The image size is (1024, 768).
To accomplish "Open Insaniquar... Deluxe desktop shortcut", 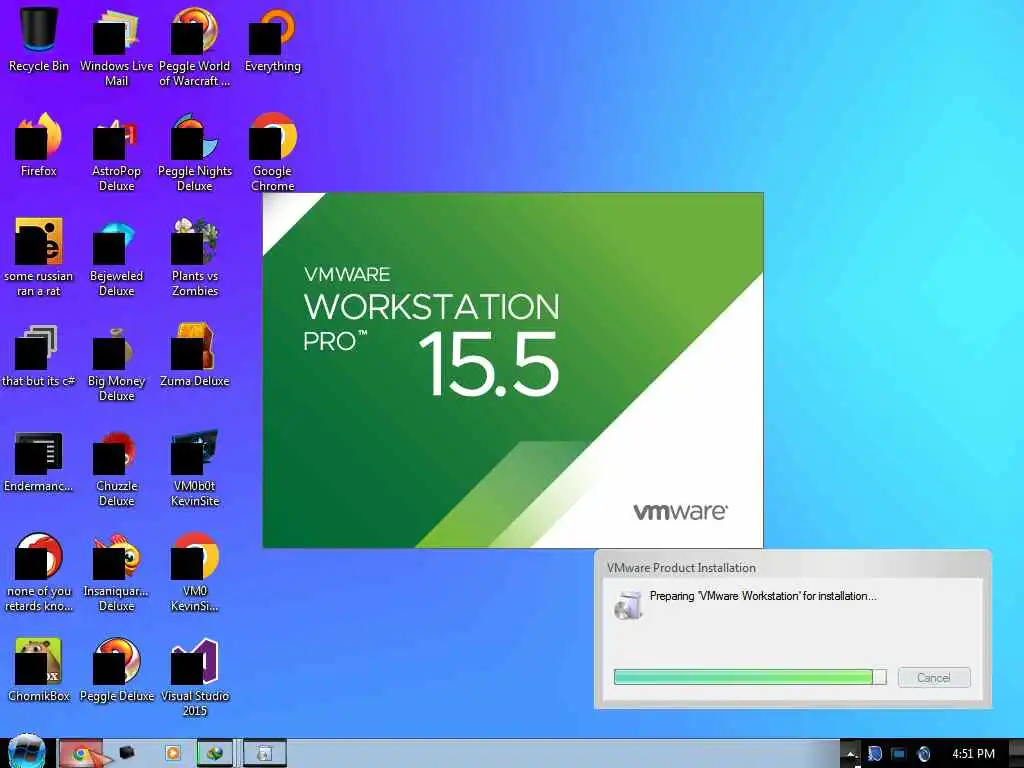I will click(x=116, y=573).
